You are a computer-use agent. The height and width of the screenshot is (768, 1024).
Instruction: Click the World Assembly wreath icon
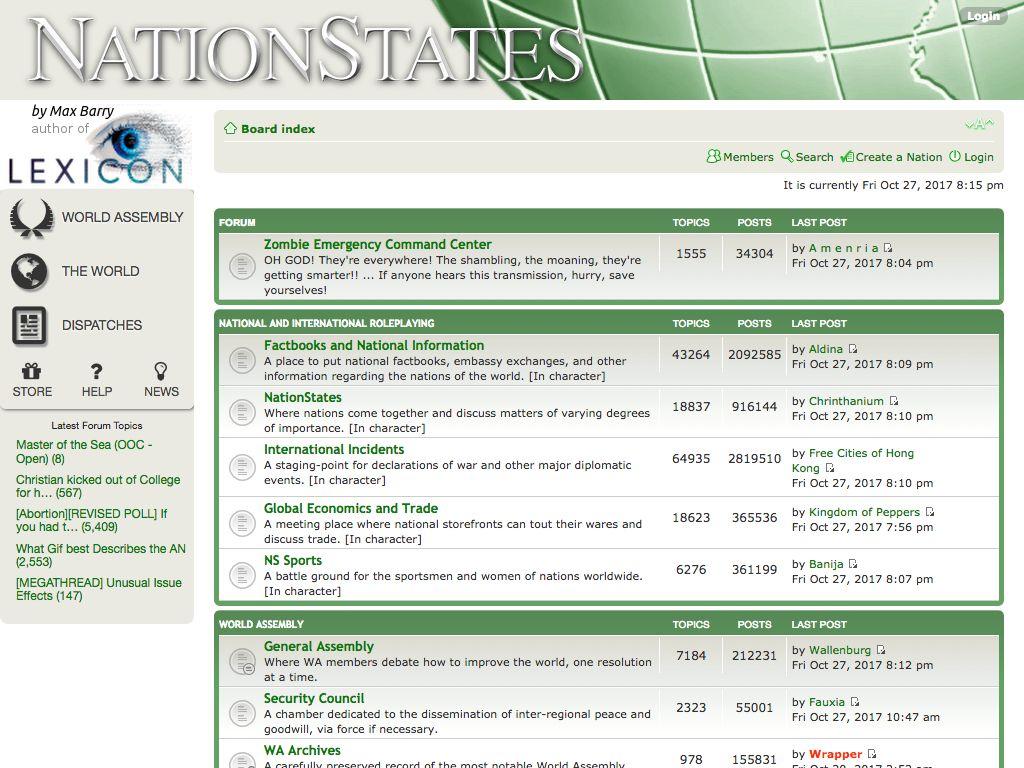pyautogui.click(x=31, y=217)
